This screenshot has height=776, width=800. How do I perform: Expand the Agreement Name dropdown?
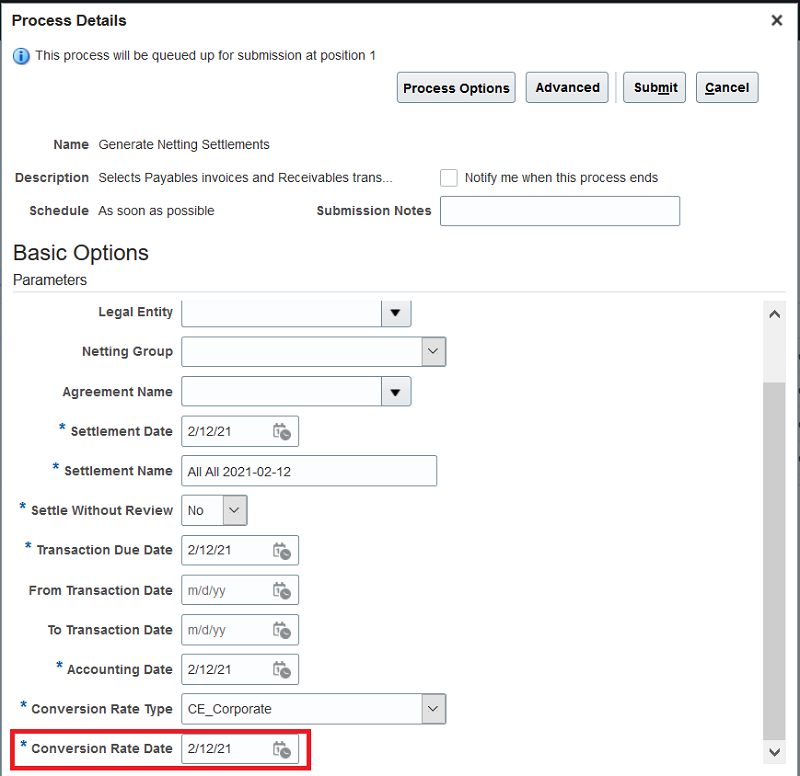(x=396, y=392)
